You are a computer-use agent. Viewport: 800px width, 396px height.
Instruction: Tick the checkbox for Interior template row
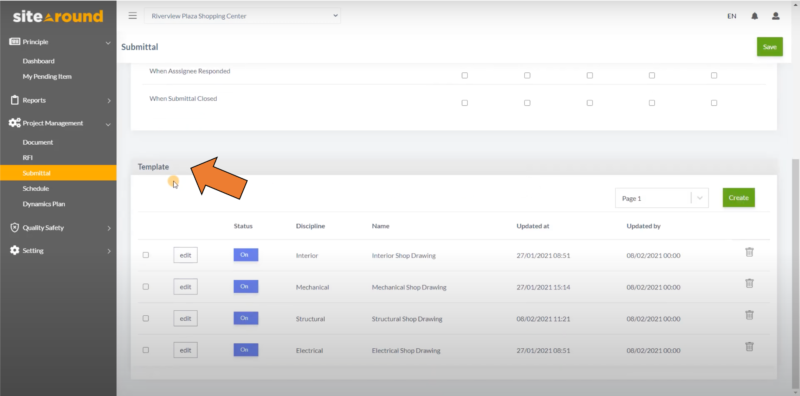coord(146,255)
